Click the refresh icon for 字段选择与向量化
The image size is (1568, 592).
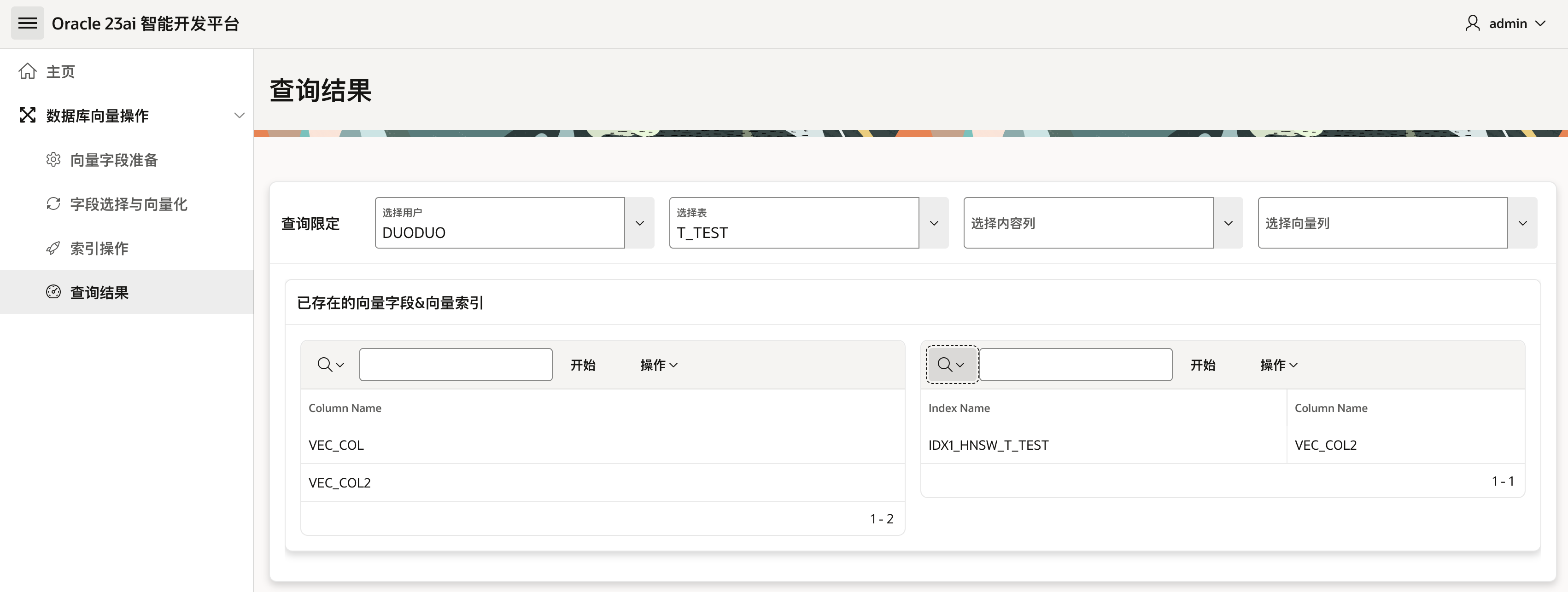[x=53, y=204]
